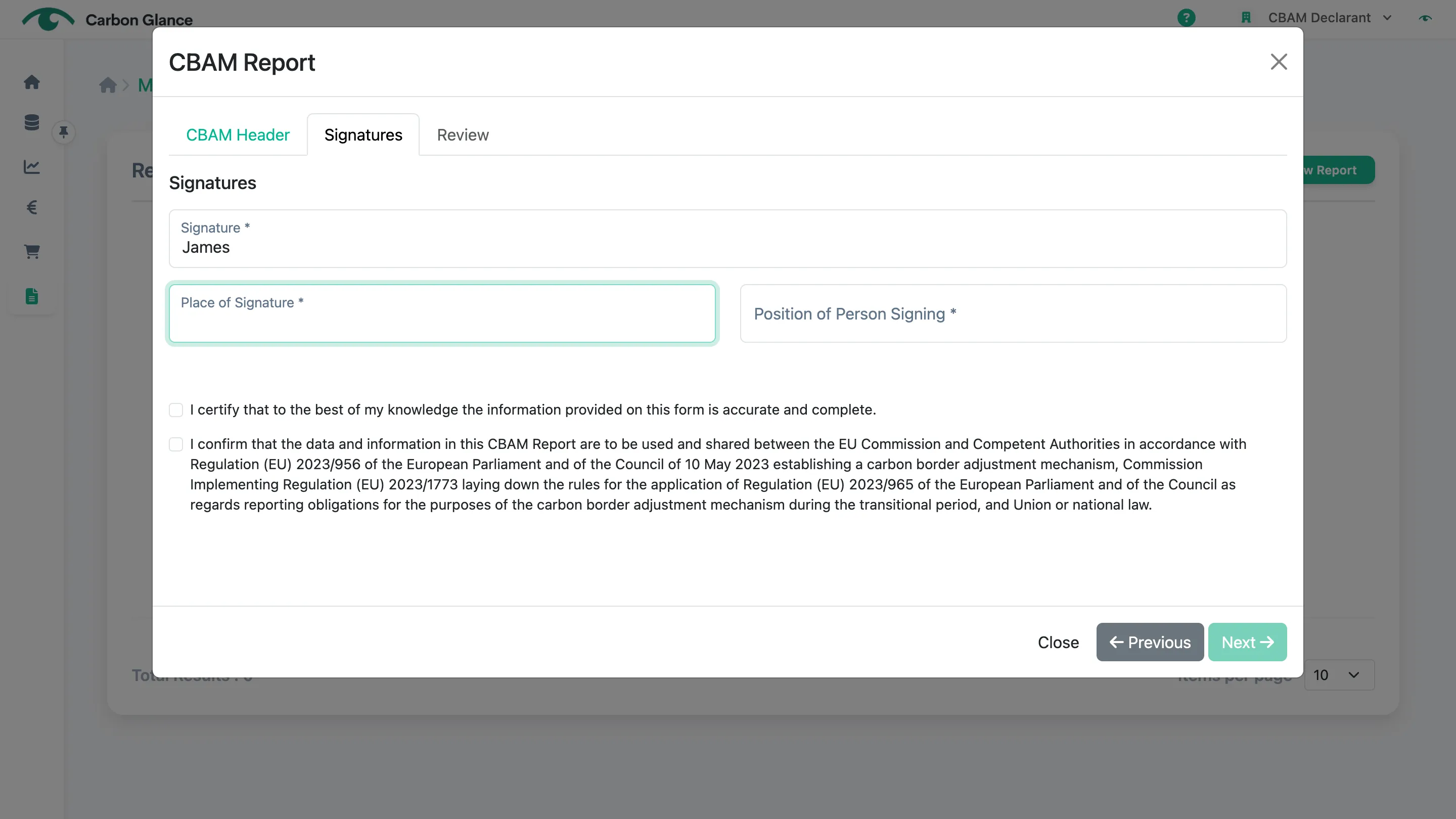Click the Previous button
The width and height of the screenshot is (1456, 819).
coord(1150,642)
